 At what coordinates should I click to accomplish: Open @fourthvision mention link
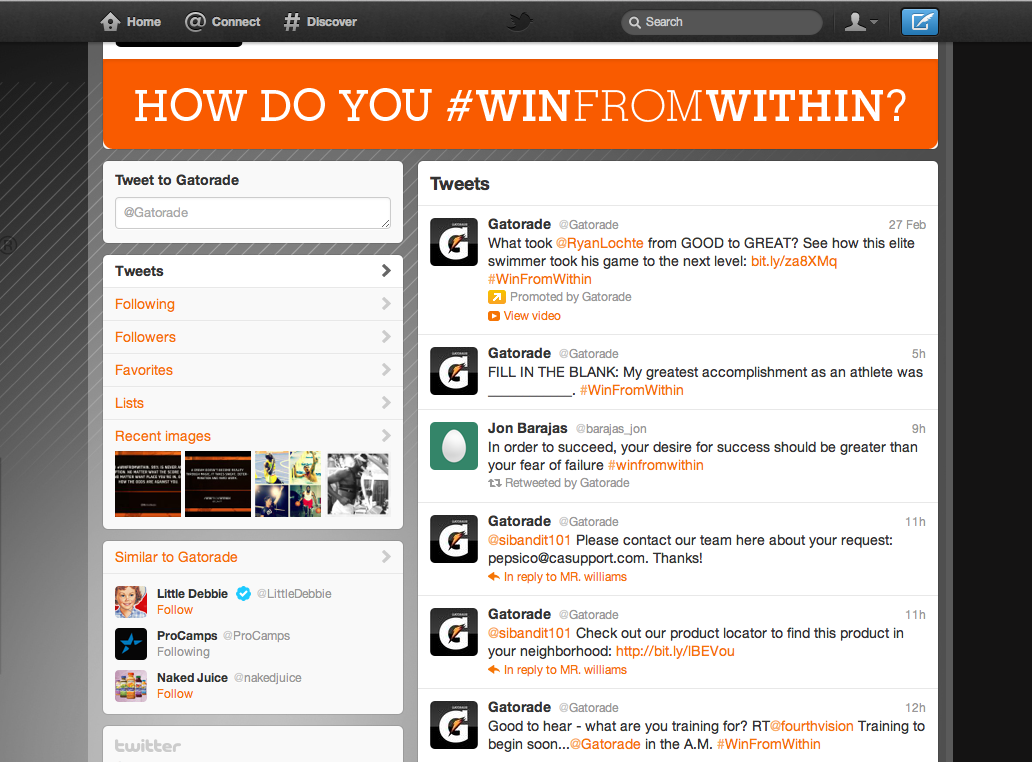coord(812,726)
